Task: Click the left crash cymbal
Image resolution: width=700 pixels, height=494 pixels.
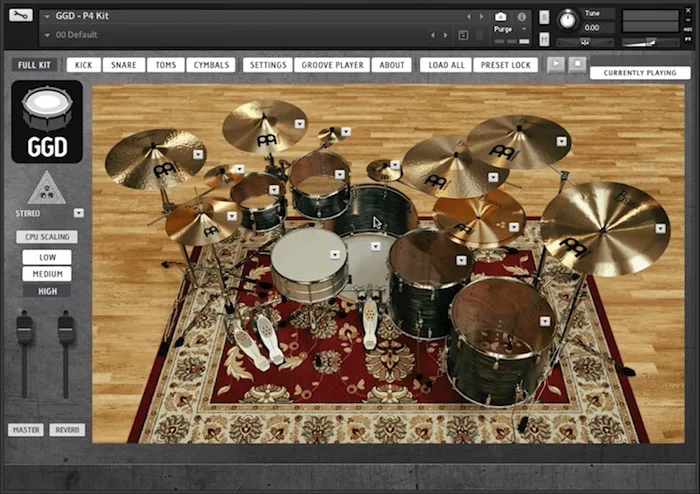Action: click(x=154, y=158)
